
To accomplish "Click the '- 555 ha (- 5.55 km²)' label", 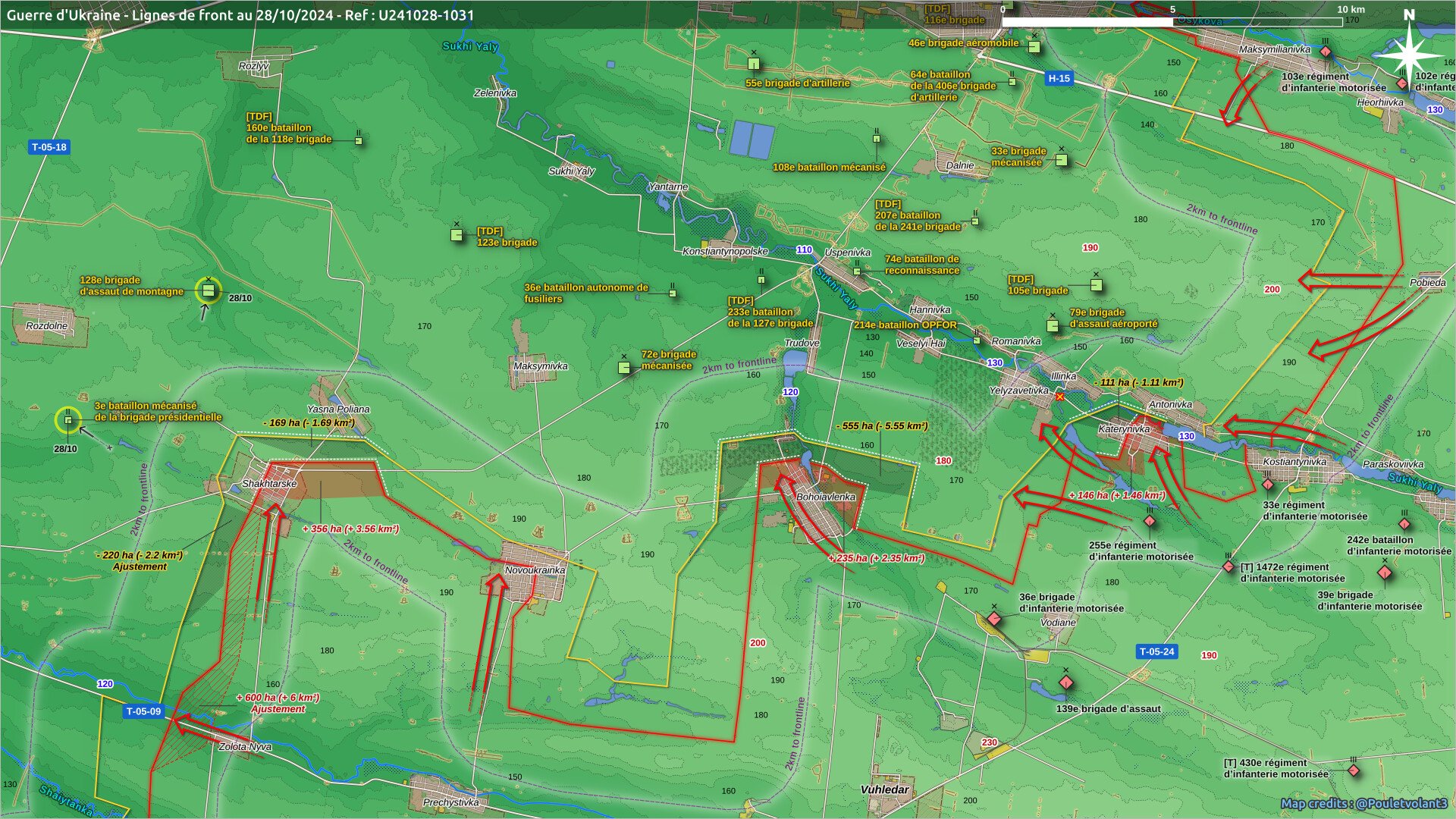I will (882, 426).
